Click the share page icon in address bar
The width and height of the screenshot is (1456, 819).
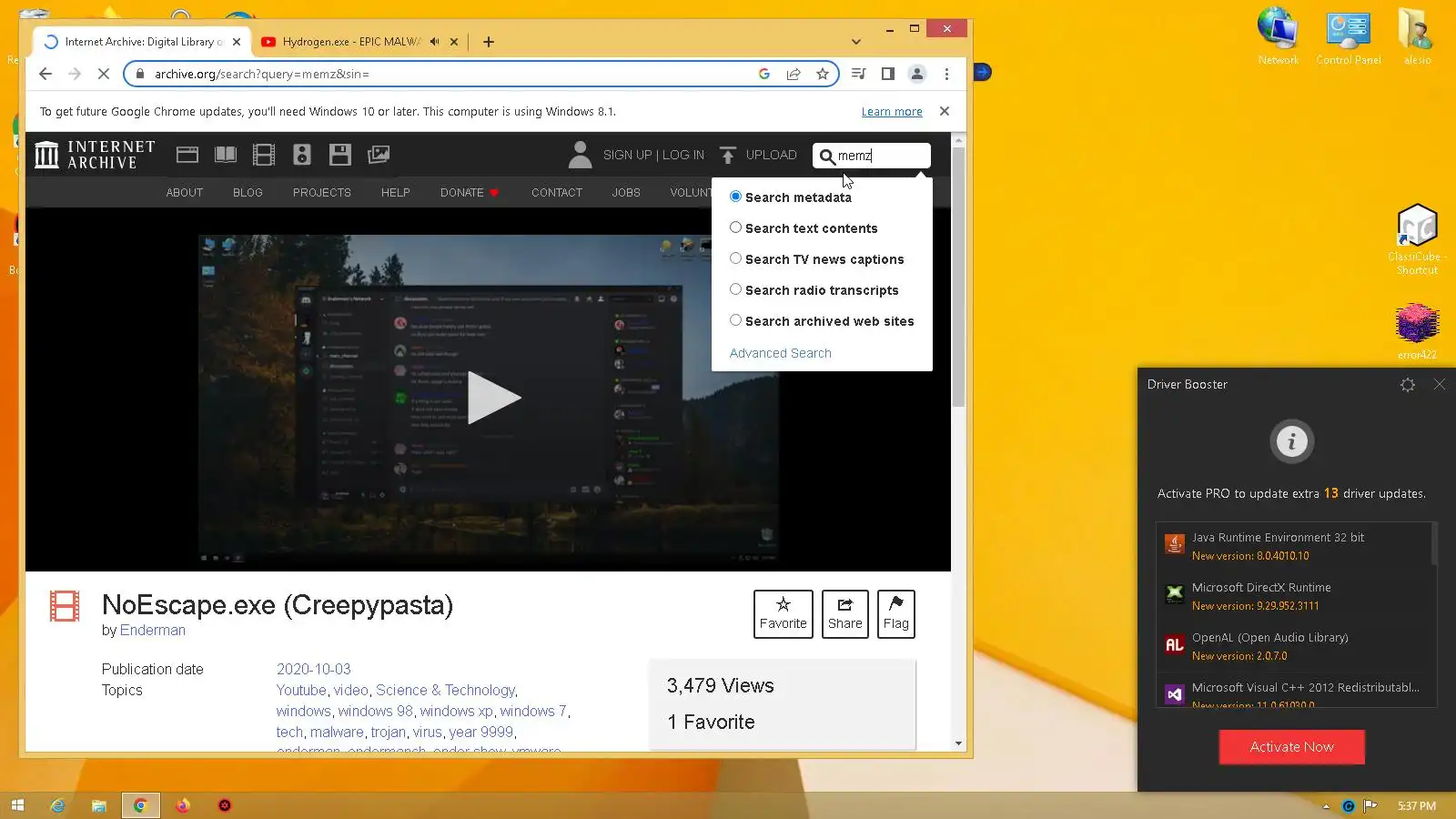point(794,74)
